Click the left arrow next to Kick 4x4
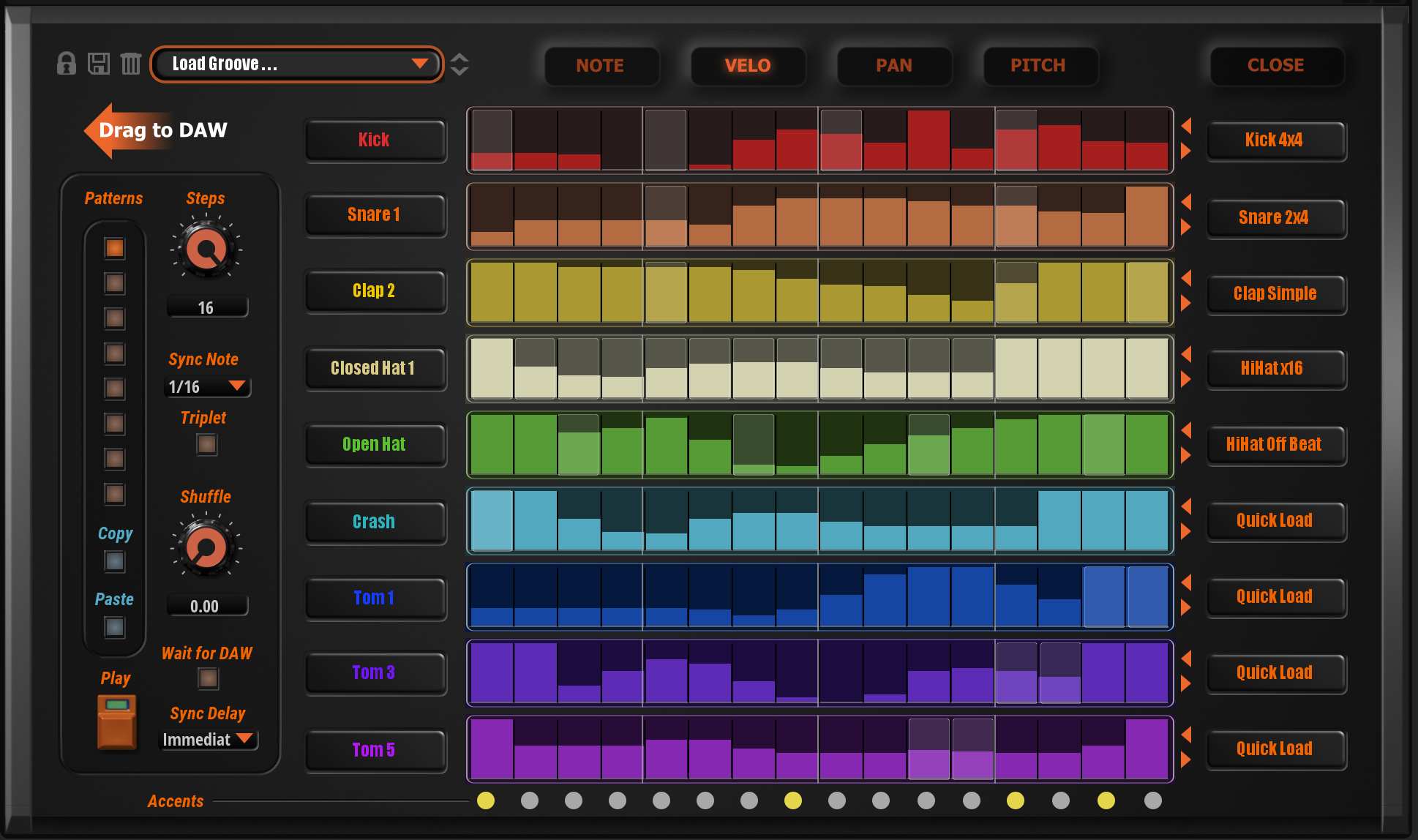Viewport: 1418px width, 840px height. click(x=1187, y=126)
